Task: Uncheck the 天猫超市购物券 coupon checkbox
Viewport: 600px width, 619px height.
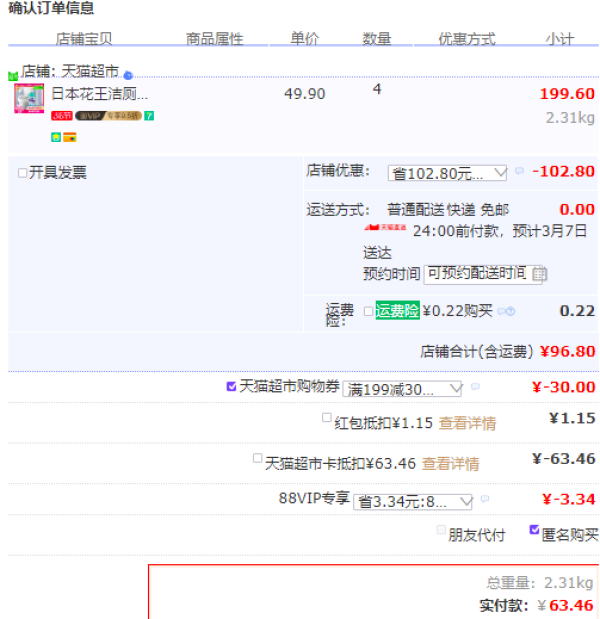Action: coord(231,386)
